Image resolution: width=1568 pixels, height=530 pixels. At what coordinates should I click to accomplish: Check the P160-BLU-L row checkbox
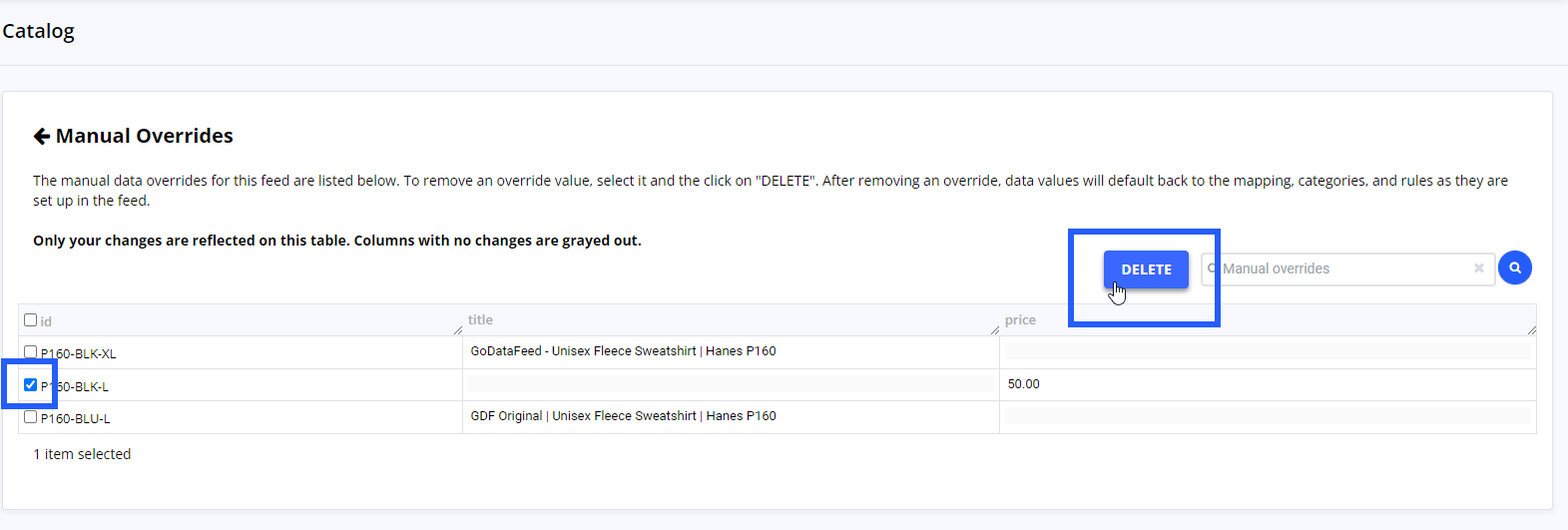pos(31,417)
